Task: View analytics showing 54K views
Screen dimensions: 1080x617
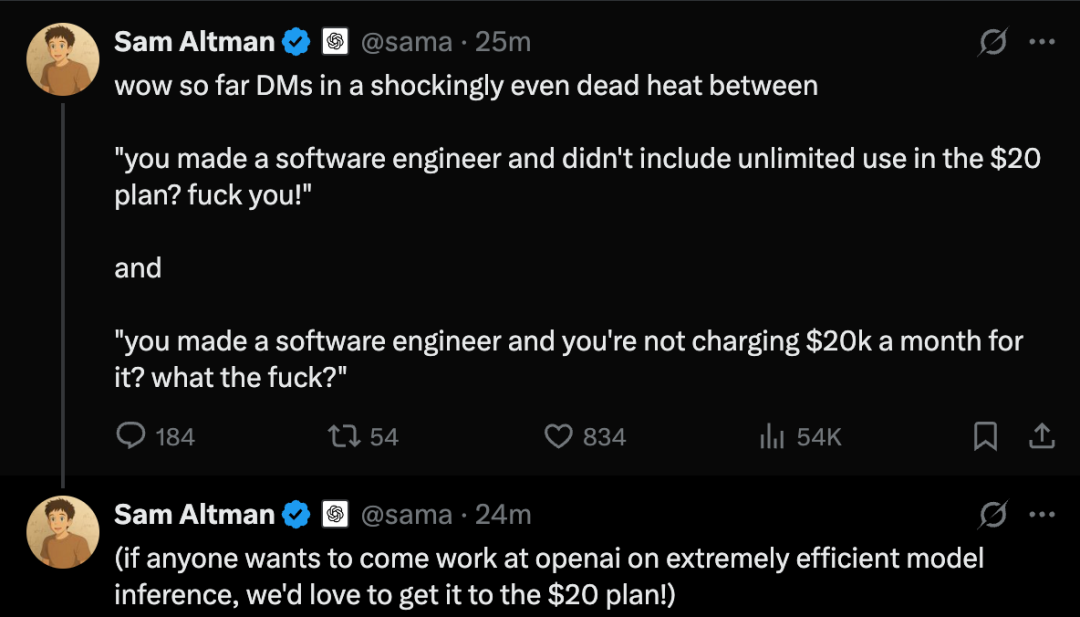Action: point(772,436)
